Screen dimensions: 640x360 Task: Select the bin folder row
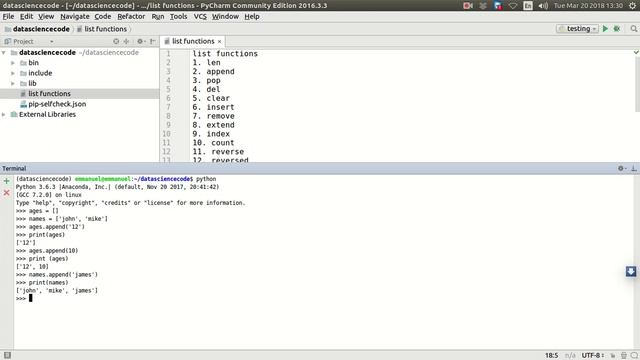[x=80, y=63]
